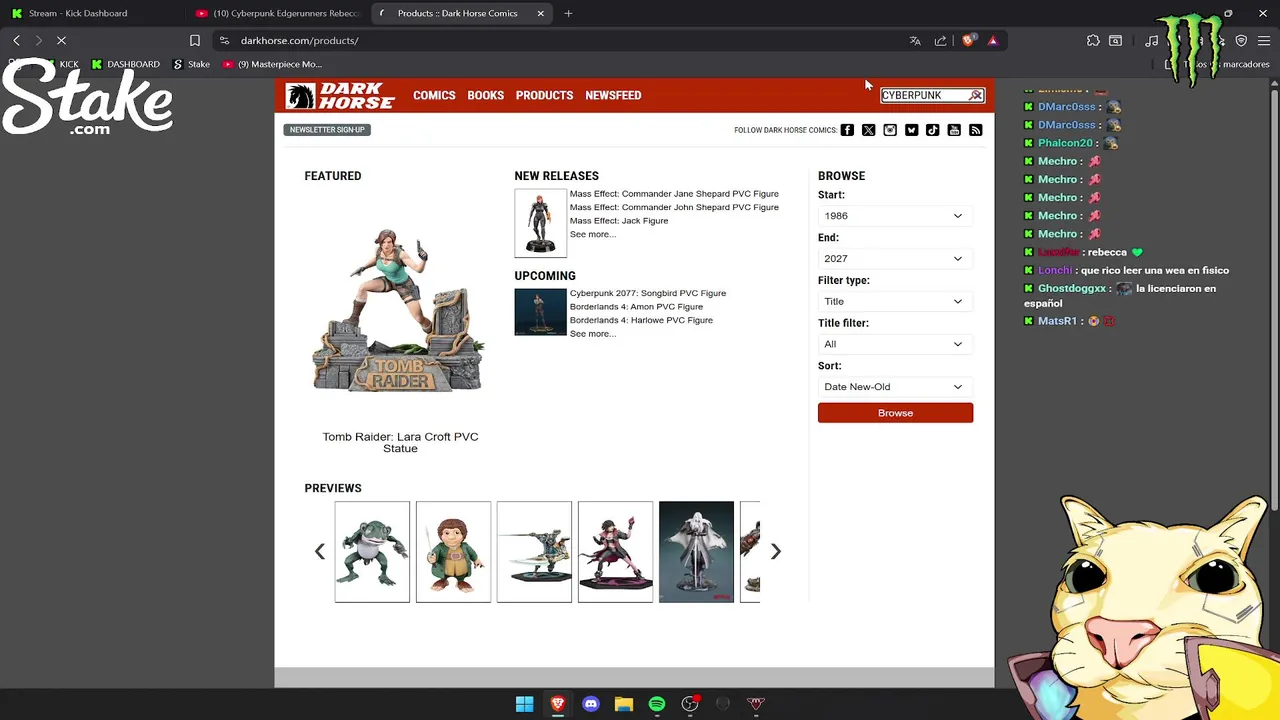Open the frog figure preview thumbnail

point(372,552)
